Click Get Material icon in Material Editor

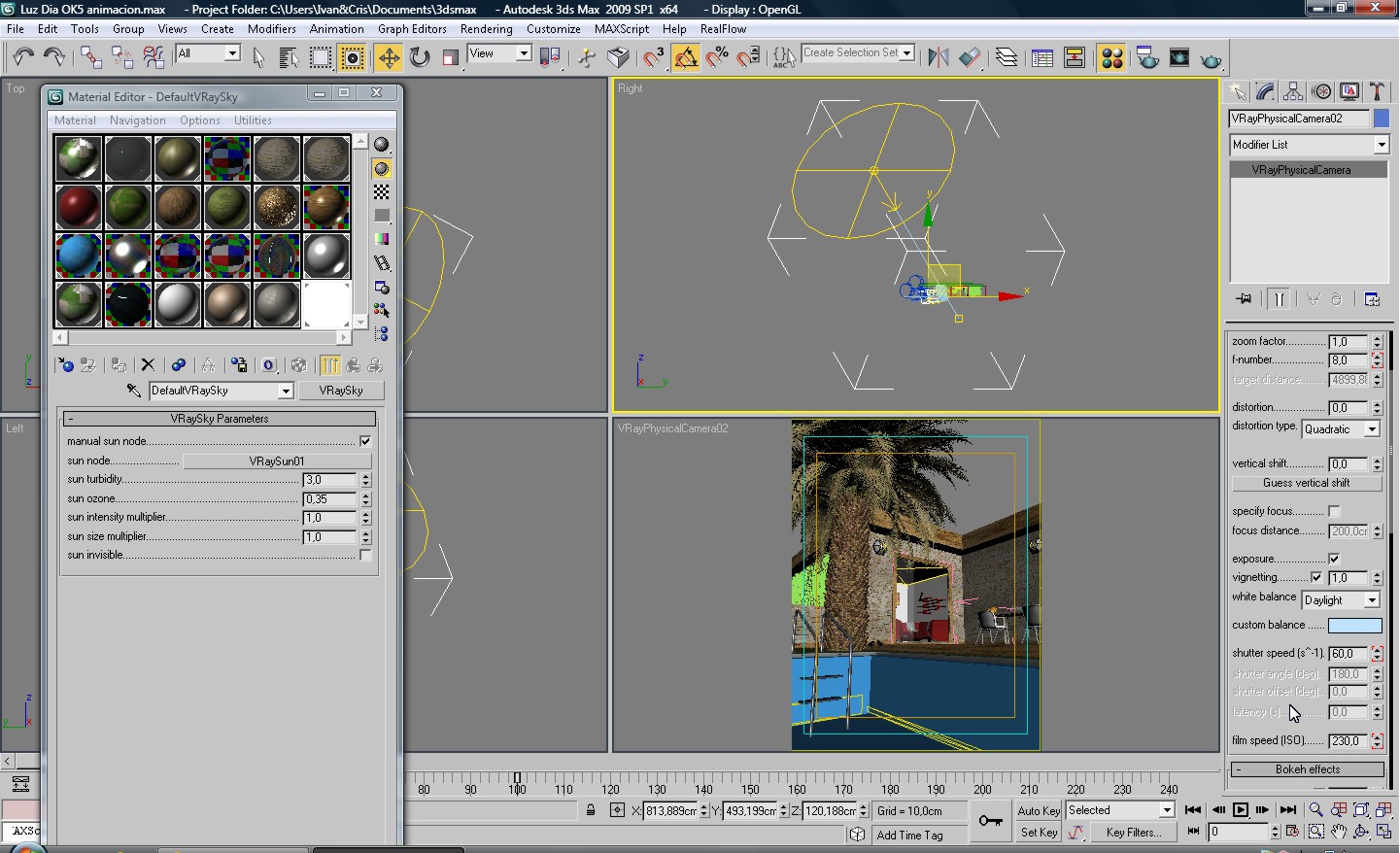[65, 365]
